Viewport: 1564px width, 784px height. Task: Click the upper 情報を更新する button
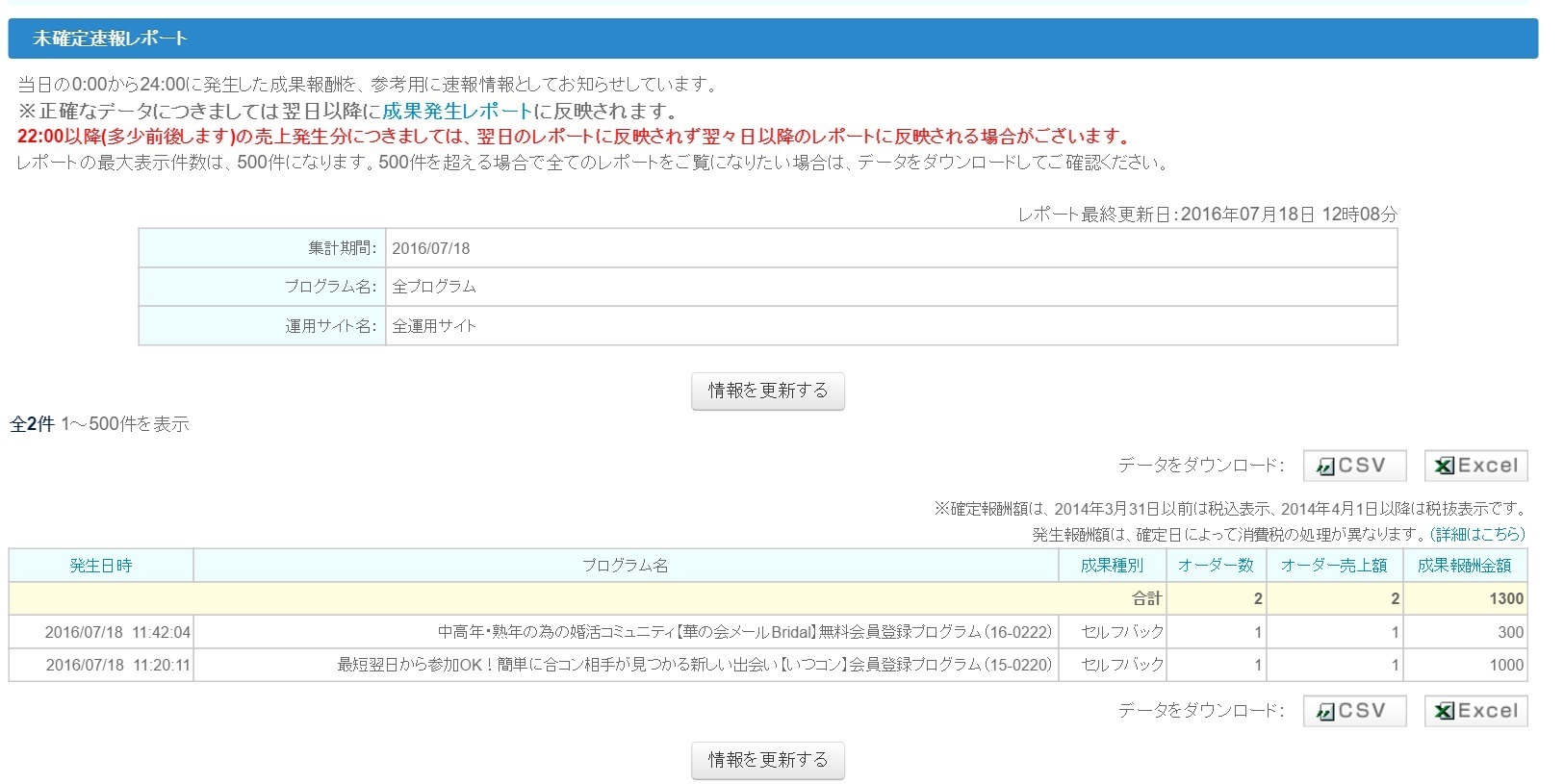click(767, 391)
